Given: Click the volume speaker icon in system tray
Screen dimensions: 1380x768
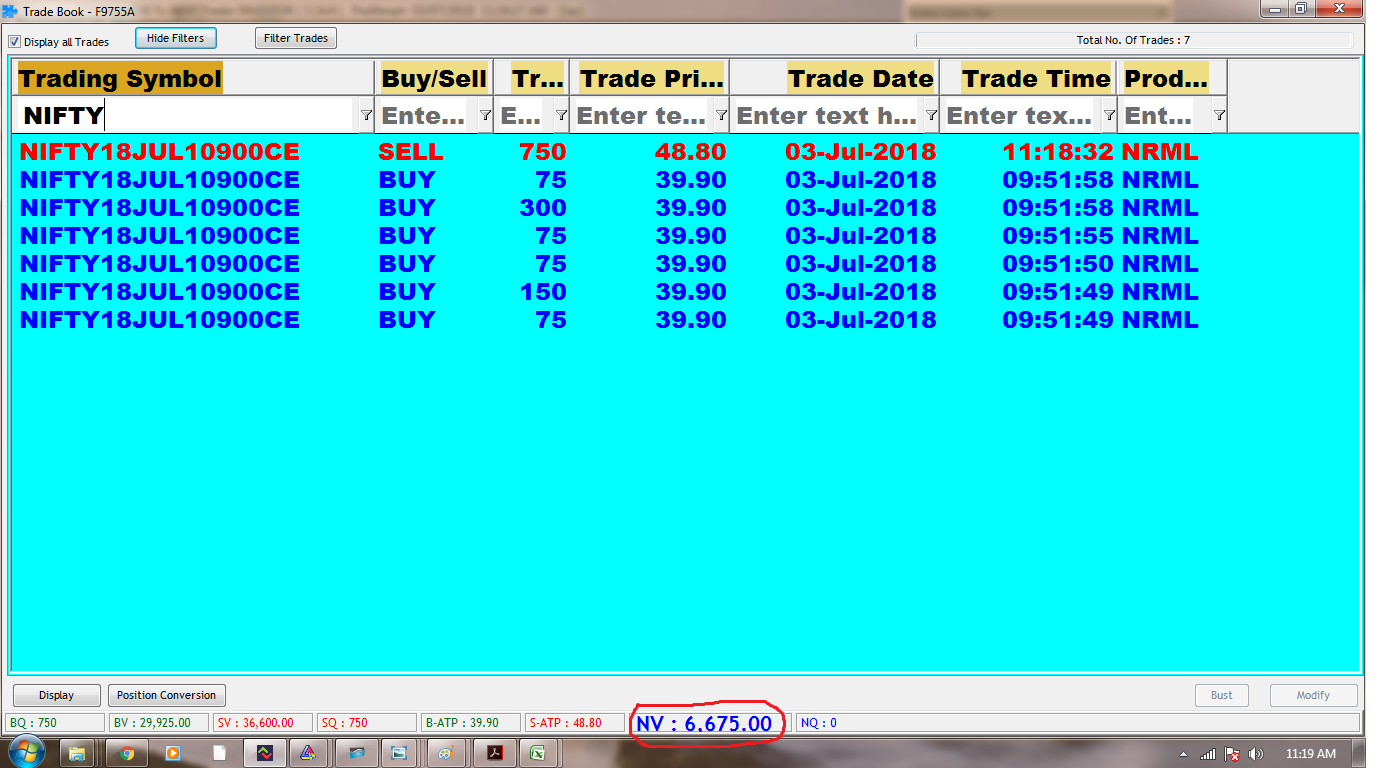Looking at the screenshot, I should [1256, 754].
